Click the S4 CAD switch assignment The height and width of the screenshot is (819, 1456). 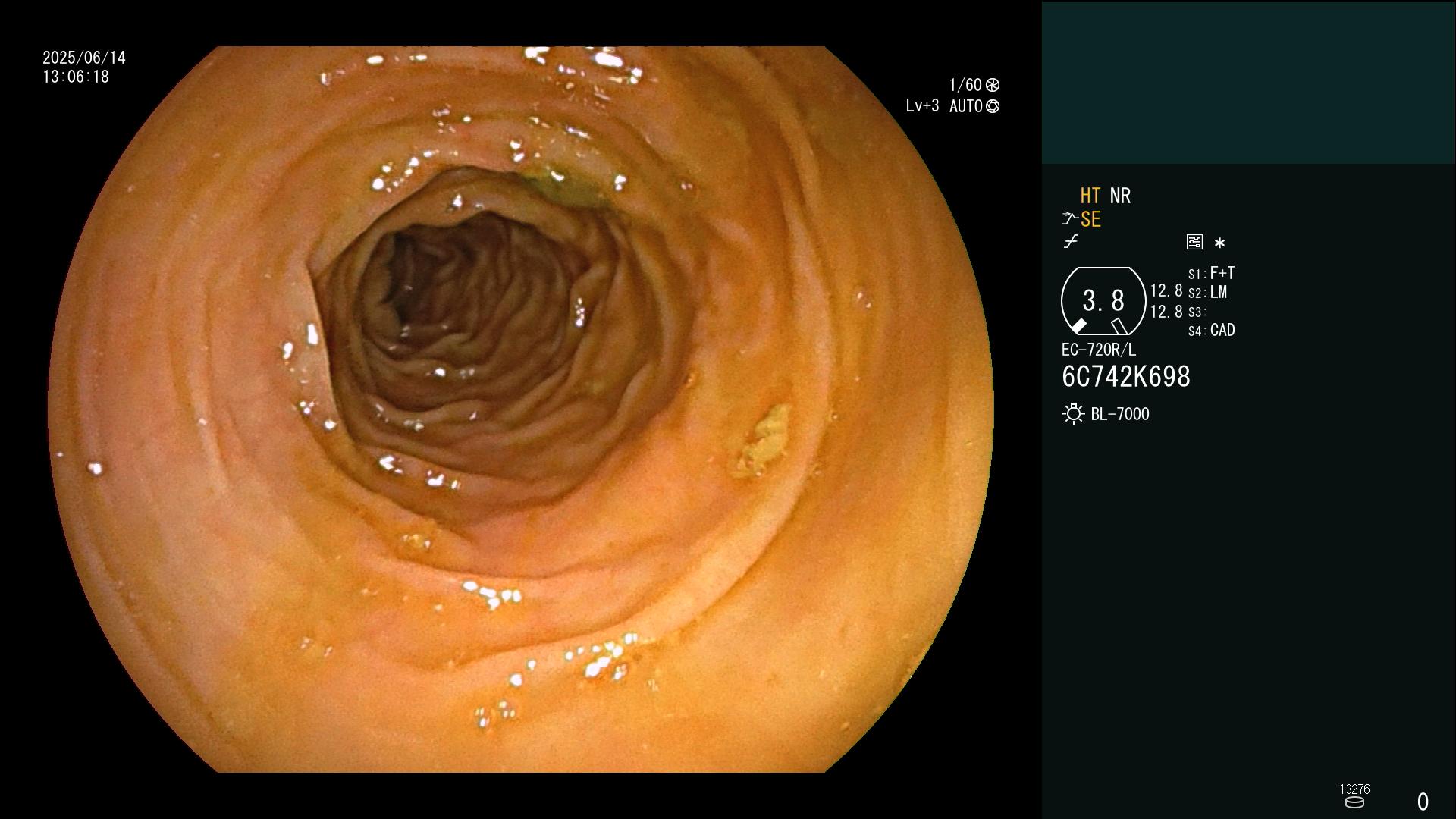1212,331
